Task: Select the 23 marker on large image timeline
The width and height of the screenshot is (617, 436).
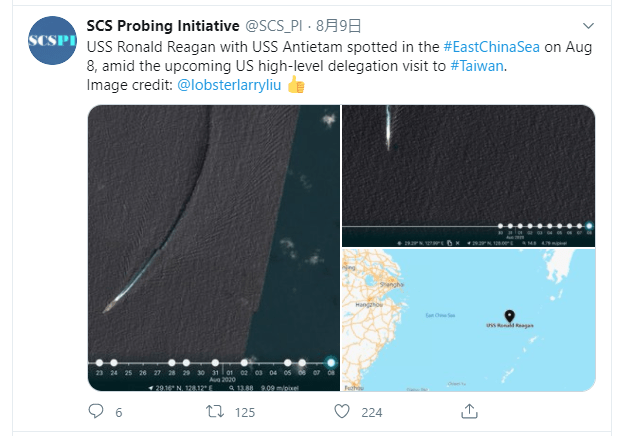Action: point(99,362)
